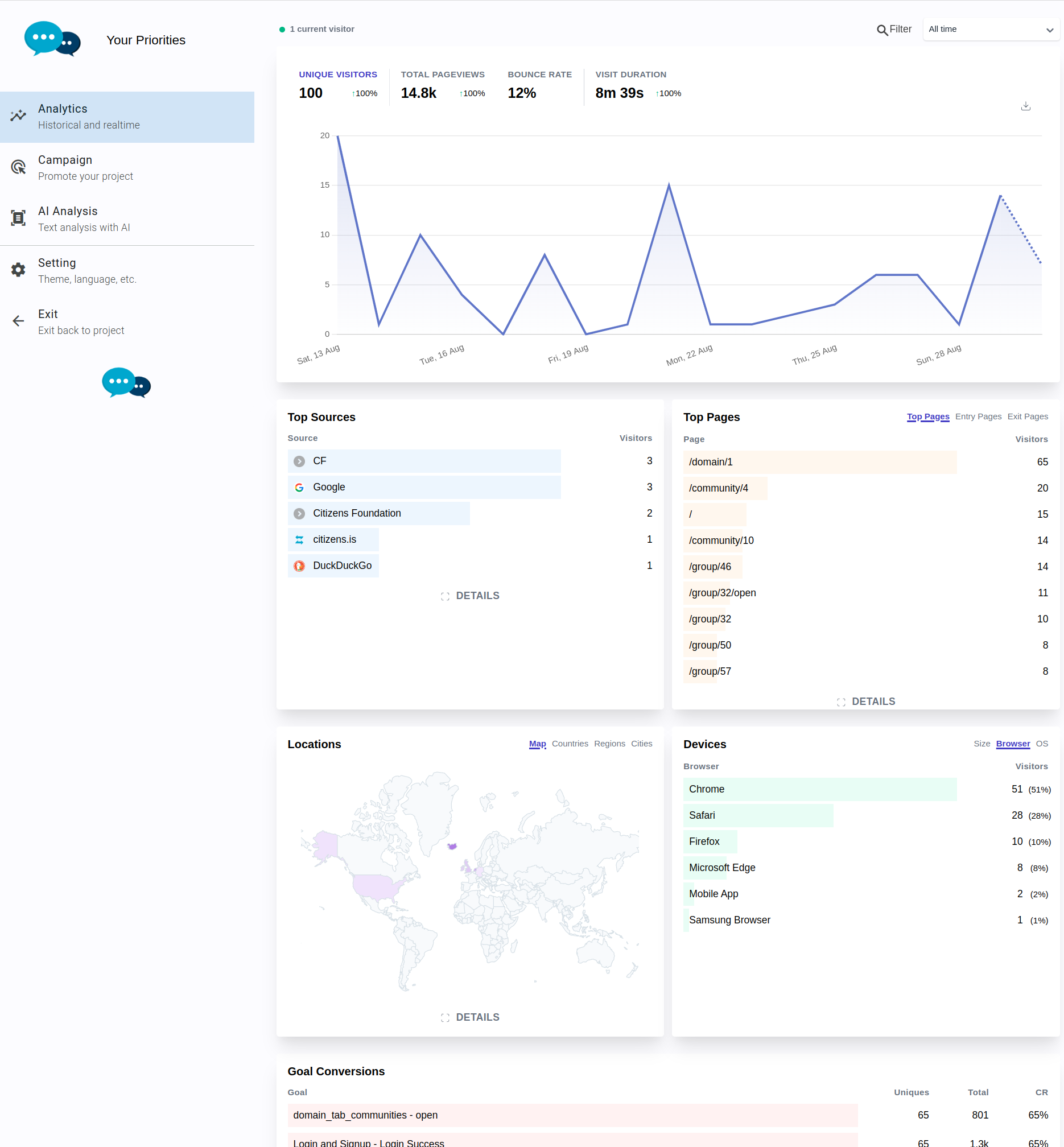Open Campaign from the sidebar icon
This screenshot has width=1064, height=1147.
tap(18, 168)
